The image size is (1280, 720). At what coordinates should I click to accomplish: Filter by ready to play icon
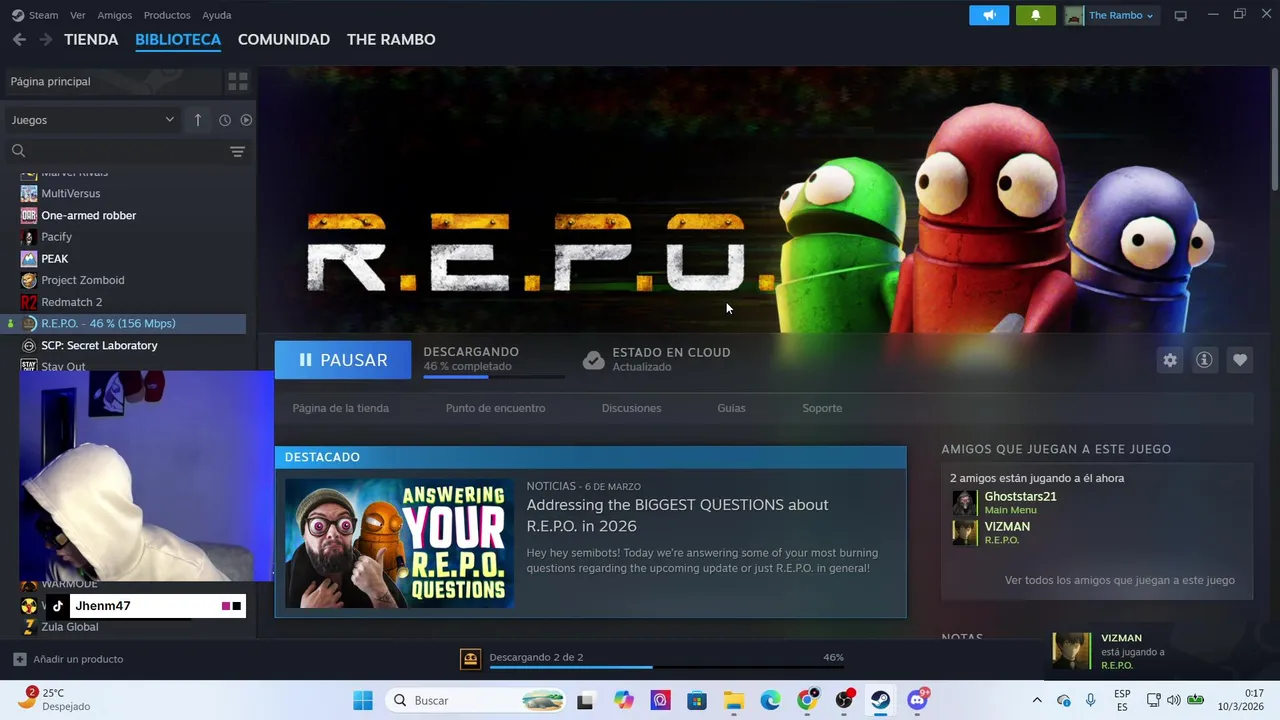click(246, 120)
